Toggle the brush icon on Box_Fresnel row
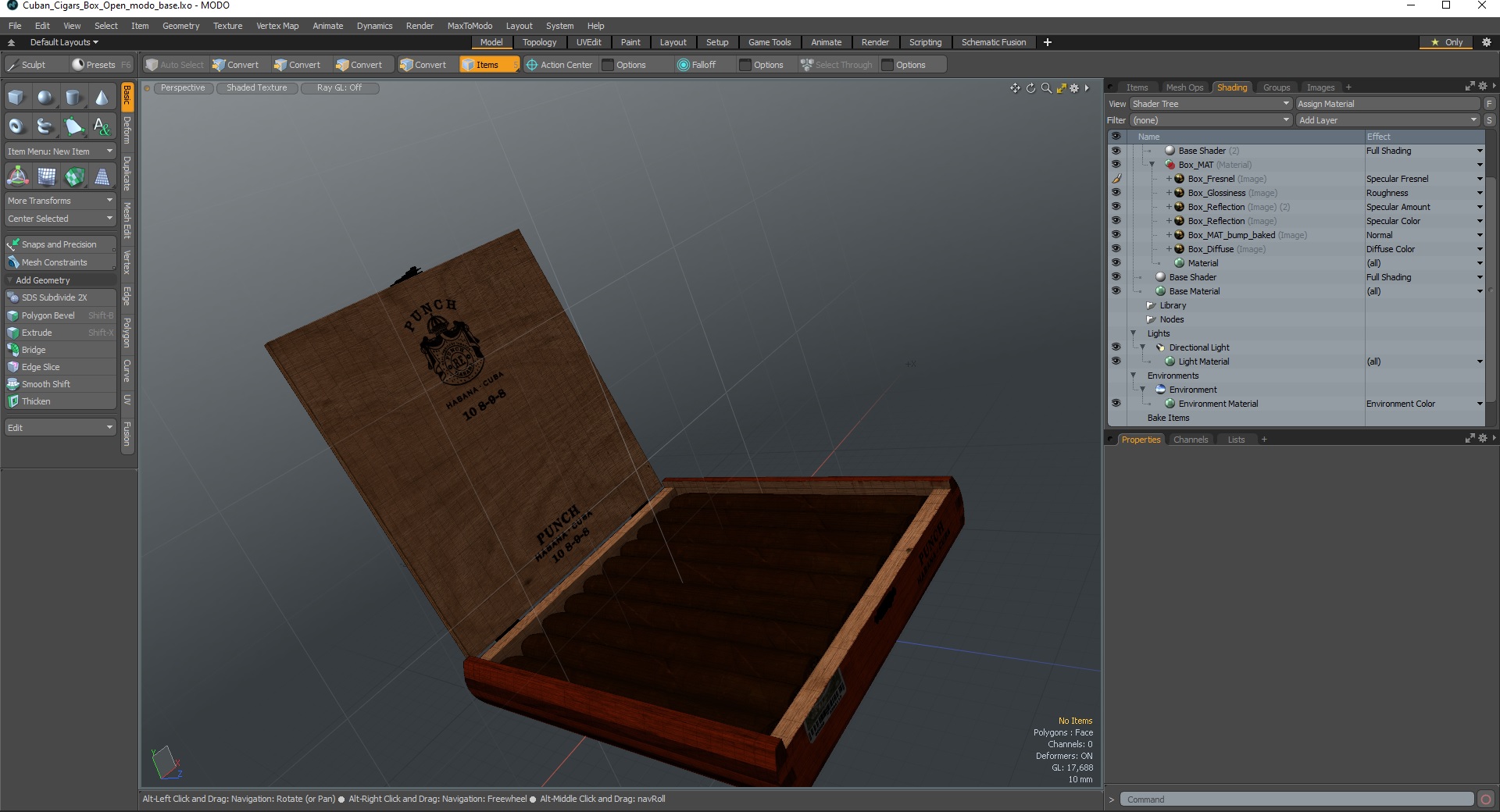The width and height of the screenshot is (1500, 812). coord(1116,179)
